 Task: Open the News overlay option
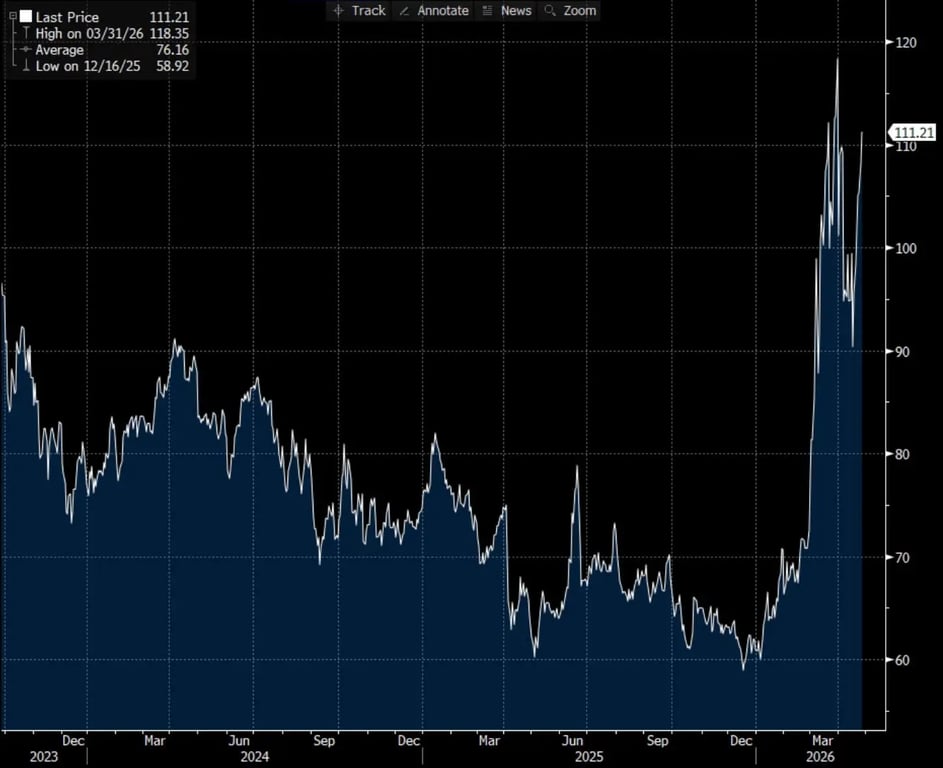click(506, 10)
